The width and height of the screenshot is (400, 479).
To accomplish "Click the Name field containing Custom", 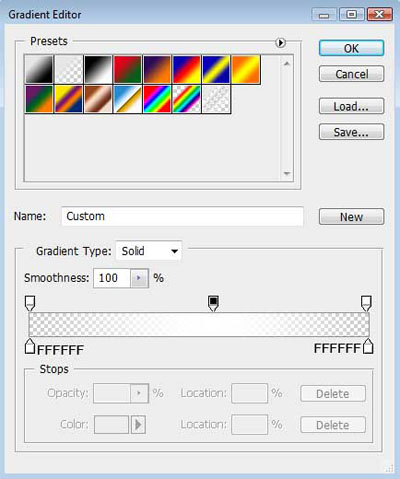I will tap(182, 216).
